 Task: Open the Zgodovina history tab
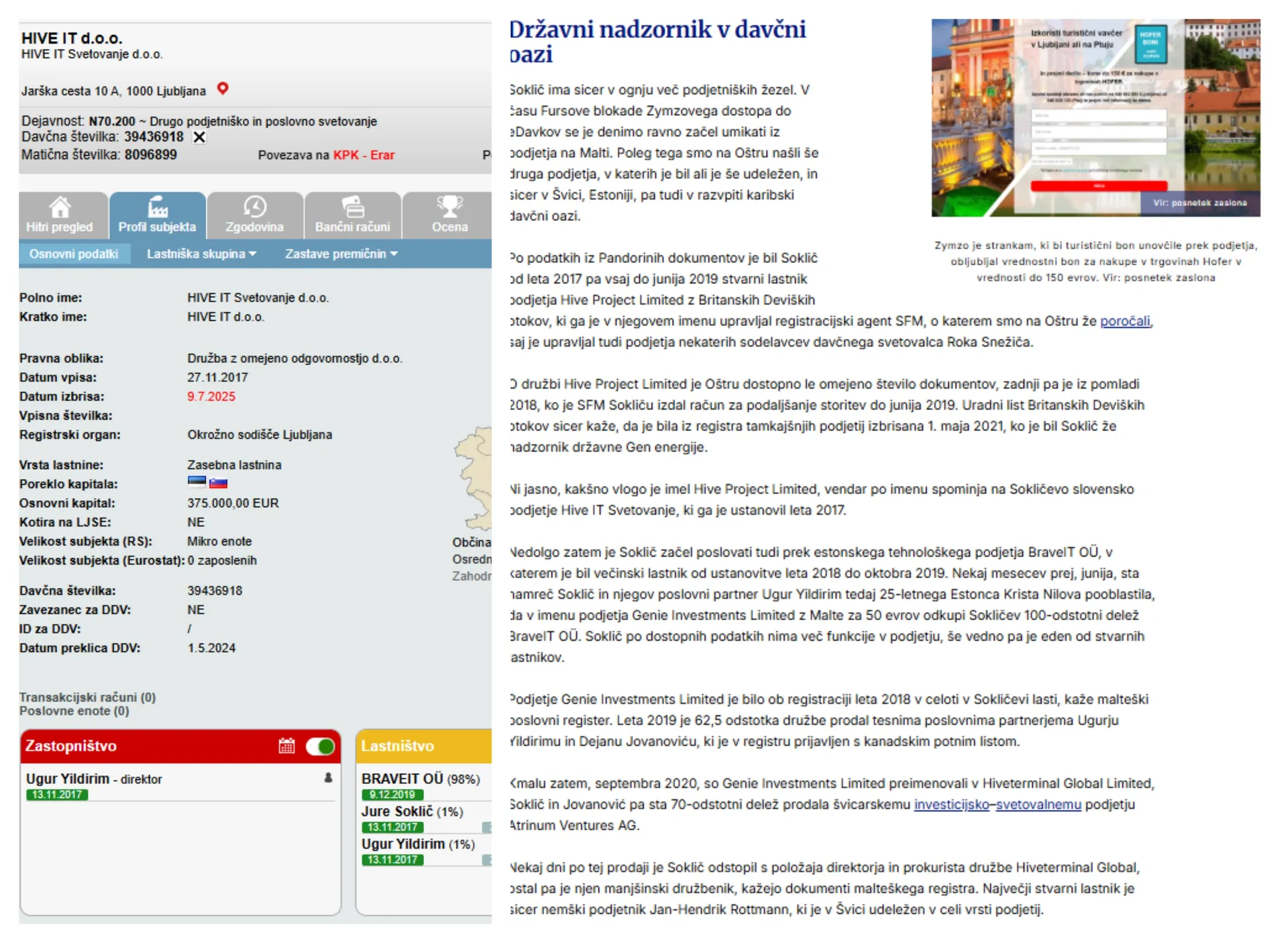(254, 215)
